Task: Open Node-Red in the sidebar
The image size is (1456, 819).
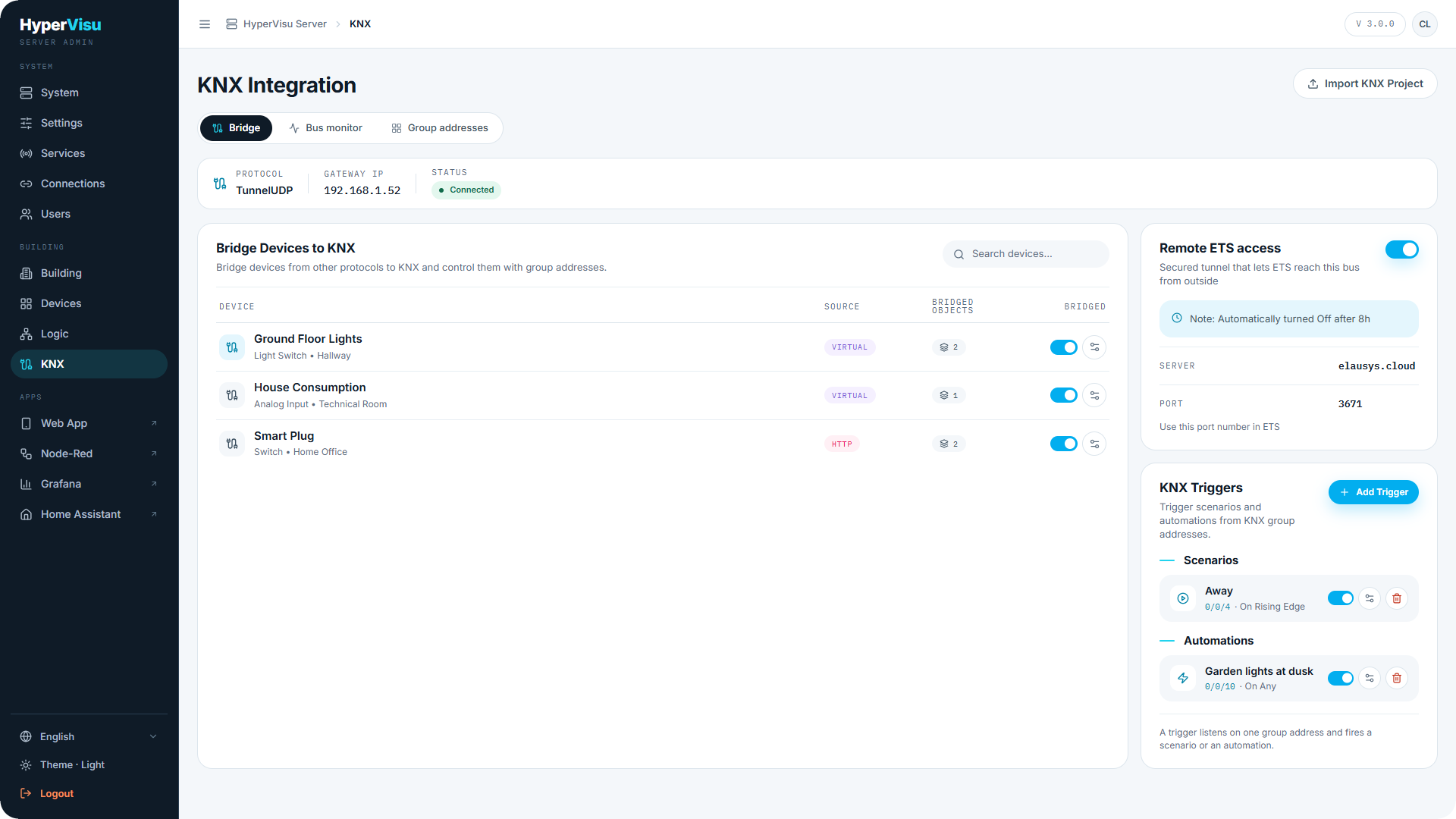Action: [89, 453]
